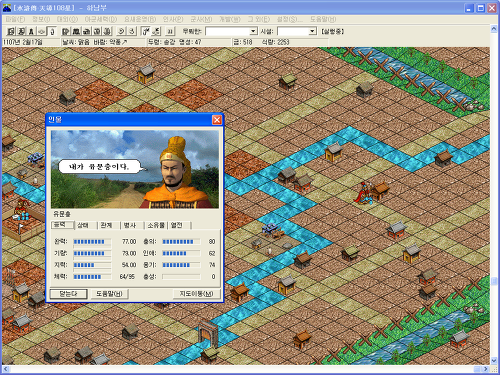The height and width of the screenshot is (375, 500).
Task: Open the 아군세력(D) menu
Action: 101,19
